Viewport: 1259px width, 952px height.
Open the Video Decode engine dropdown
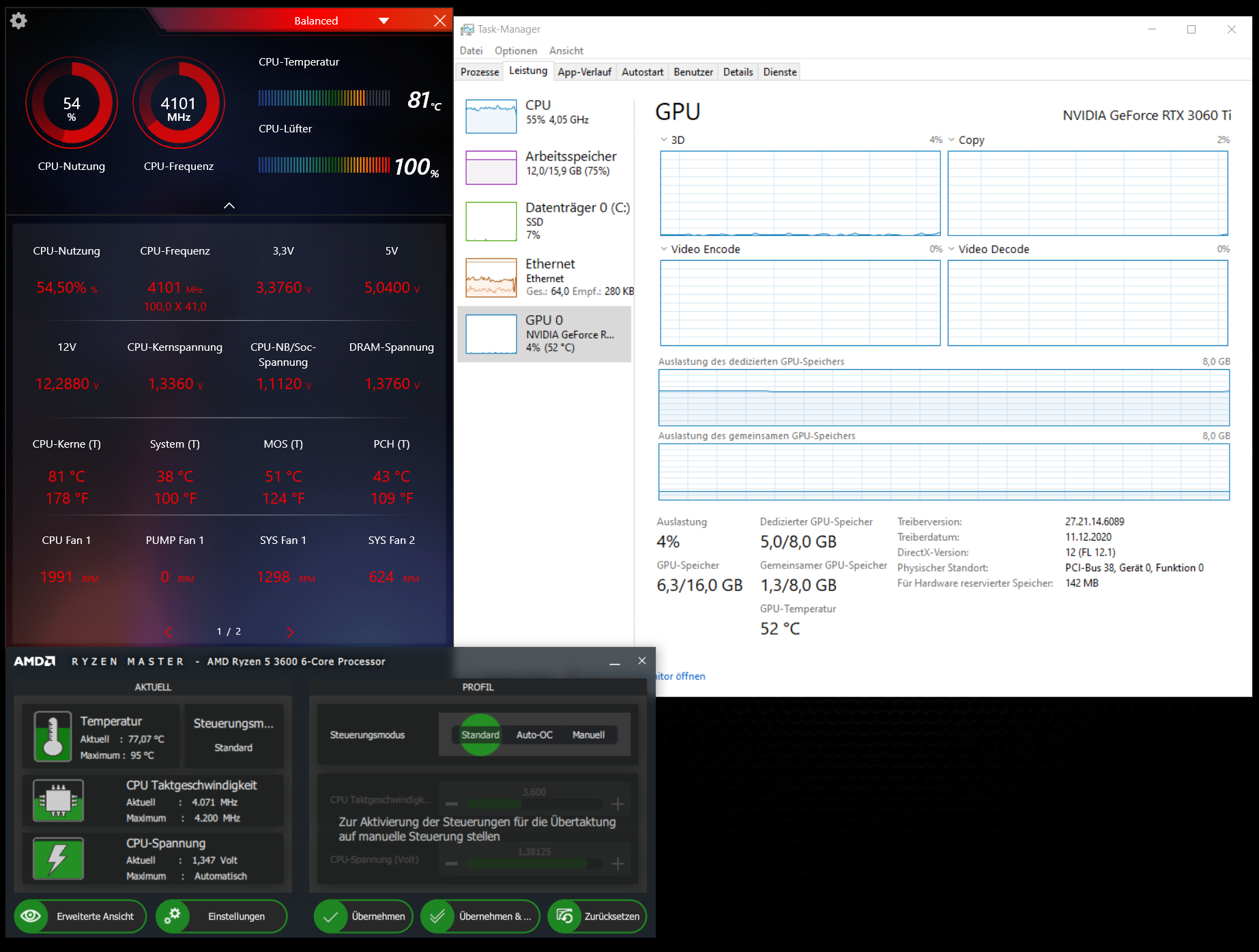951,249
